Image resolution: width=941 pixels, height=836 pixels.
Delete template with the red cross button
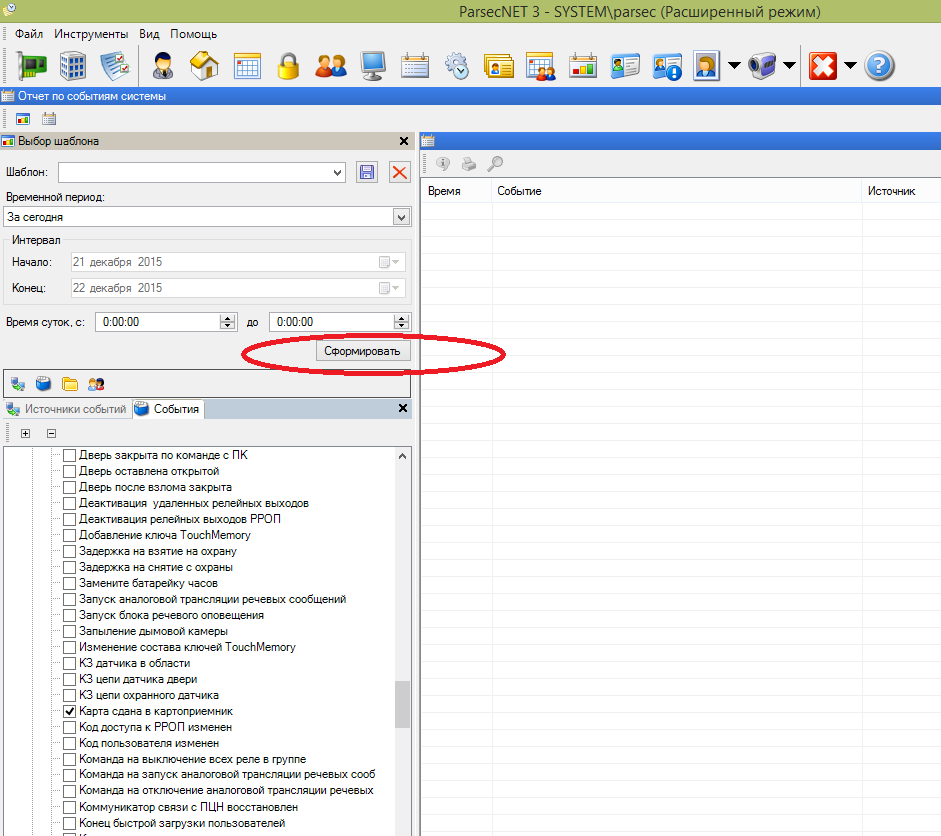point(400,173)
